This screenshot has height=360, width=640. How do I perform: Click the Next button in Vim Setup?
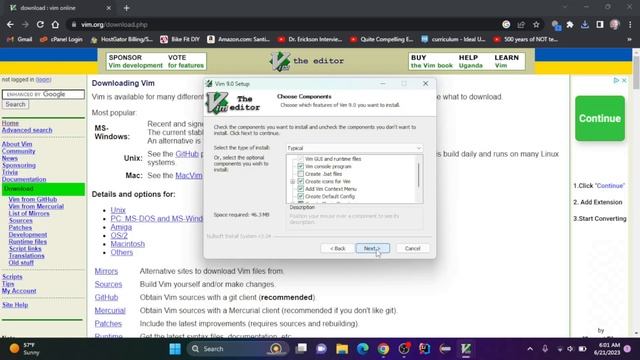coord(372,248)
